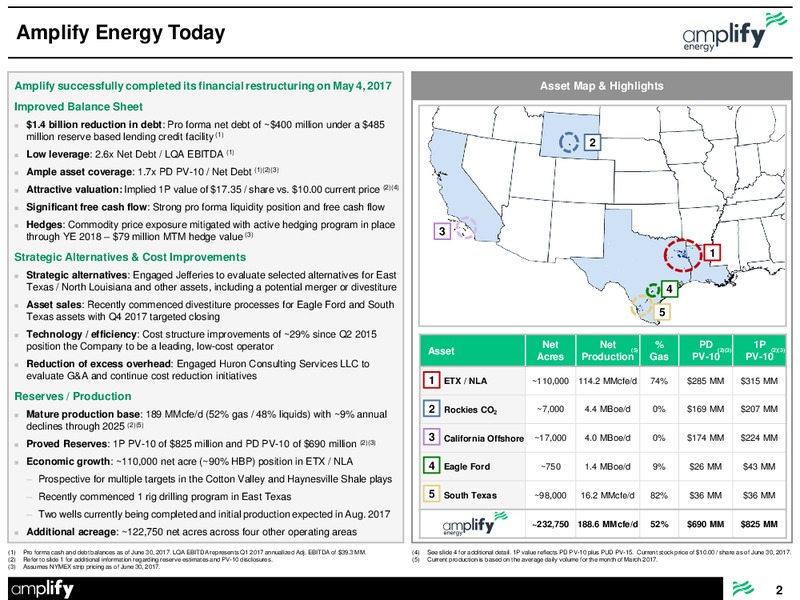Click the blue dashed circle in Wyoming
The image size is (800, 600).
[x=568, y=142]
